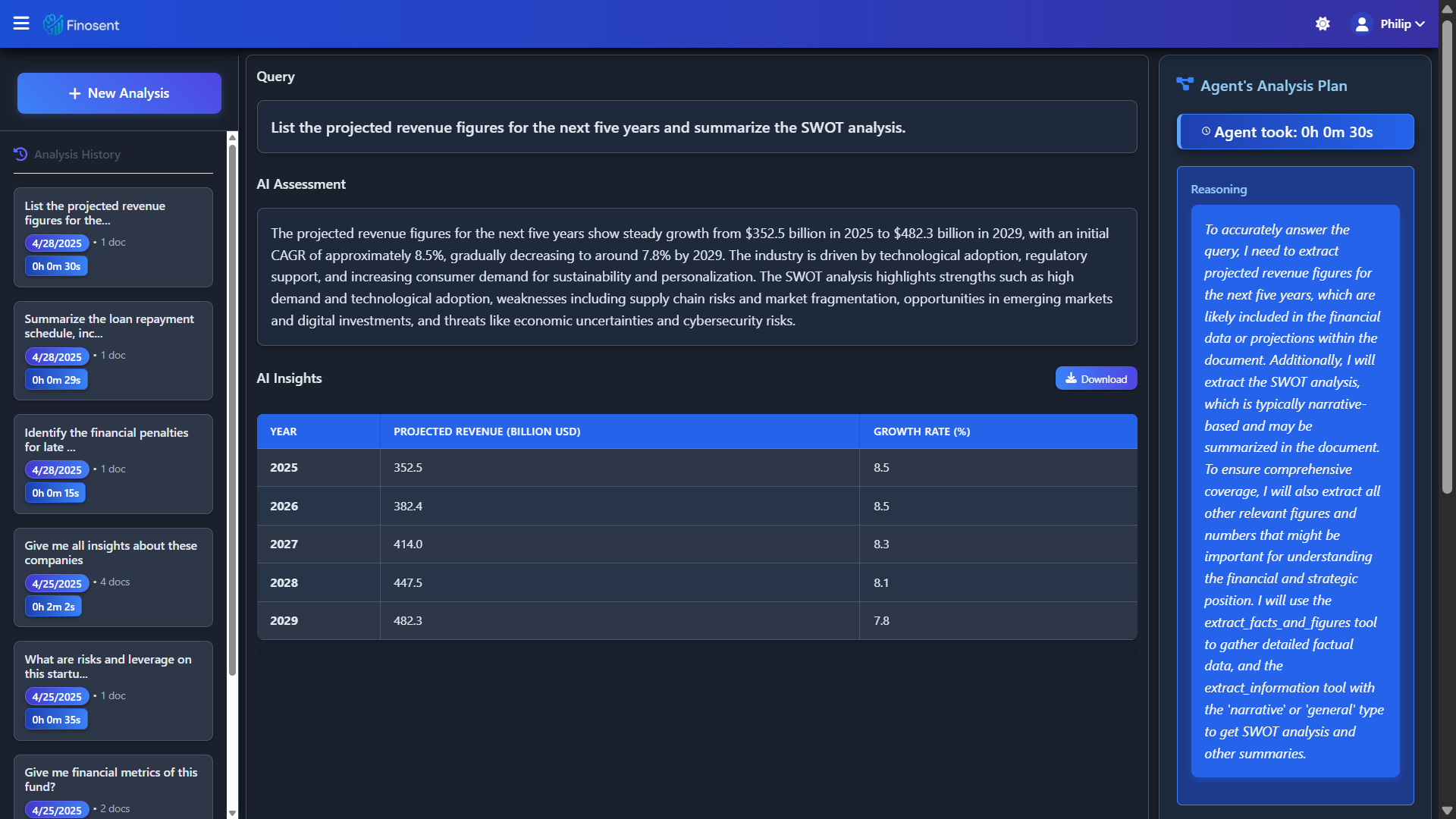Image resolution: width=1456 pixels, height=819 pixels.
Task: Click the 0h 0m 30s duration badge
Action: click(x=56, y=266)
